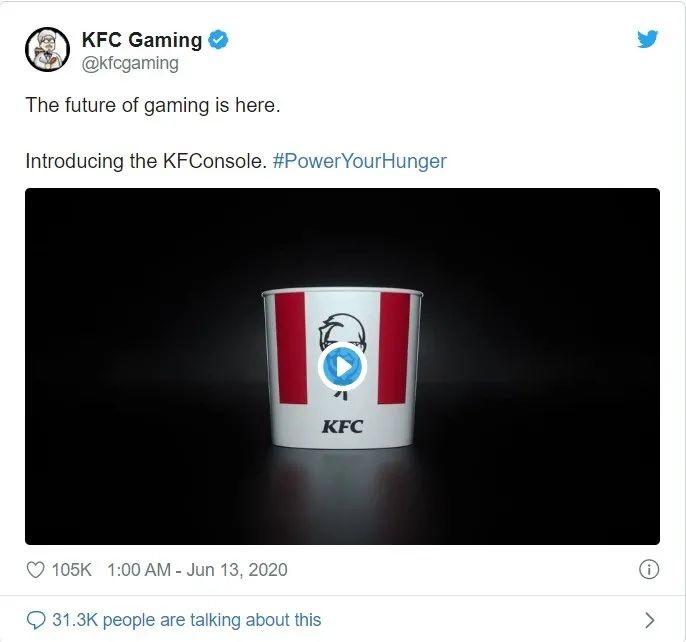This screenshot has height=642, width=686.
Task: Click the Twitter bird logo
Action: pos(647,39)
